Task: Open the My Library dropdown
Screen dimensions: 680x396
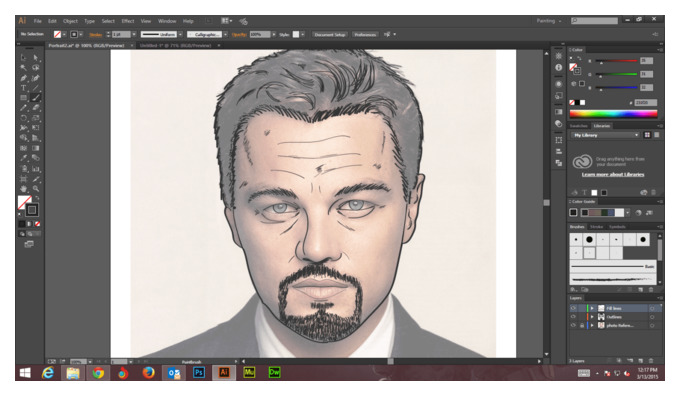Action: (x=605, y=135)
